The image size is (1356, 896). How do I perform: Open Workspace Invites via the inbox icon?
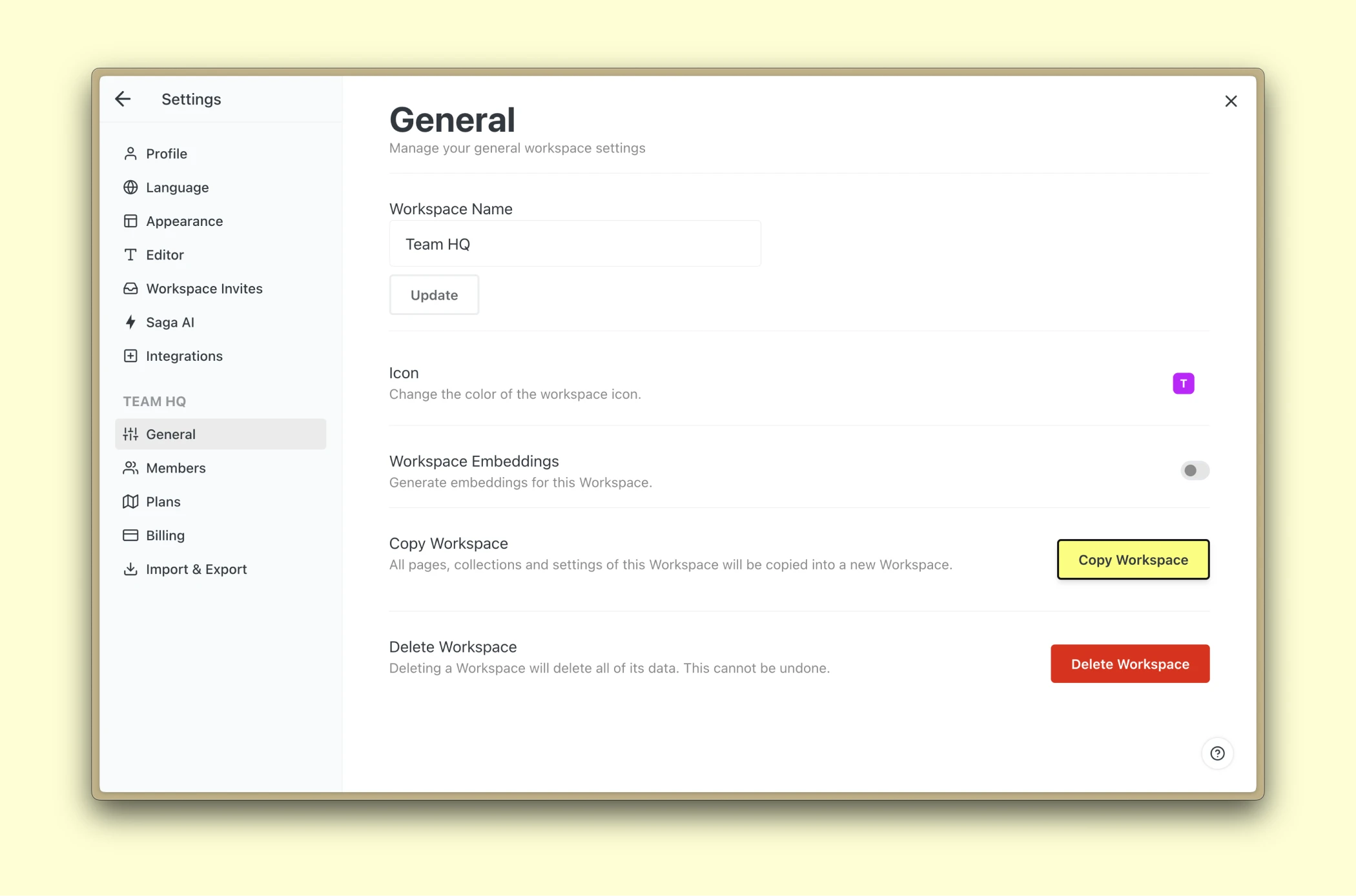(x=131, y=289)
